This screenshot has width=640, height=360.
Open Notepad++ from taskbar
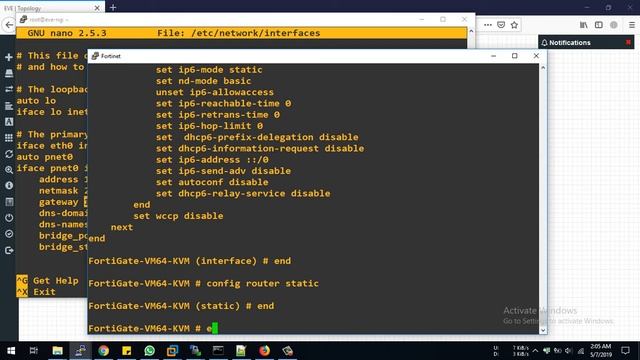241,351
